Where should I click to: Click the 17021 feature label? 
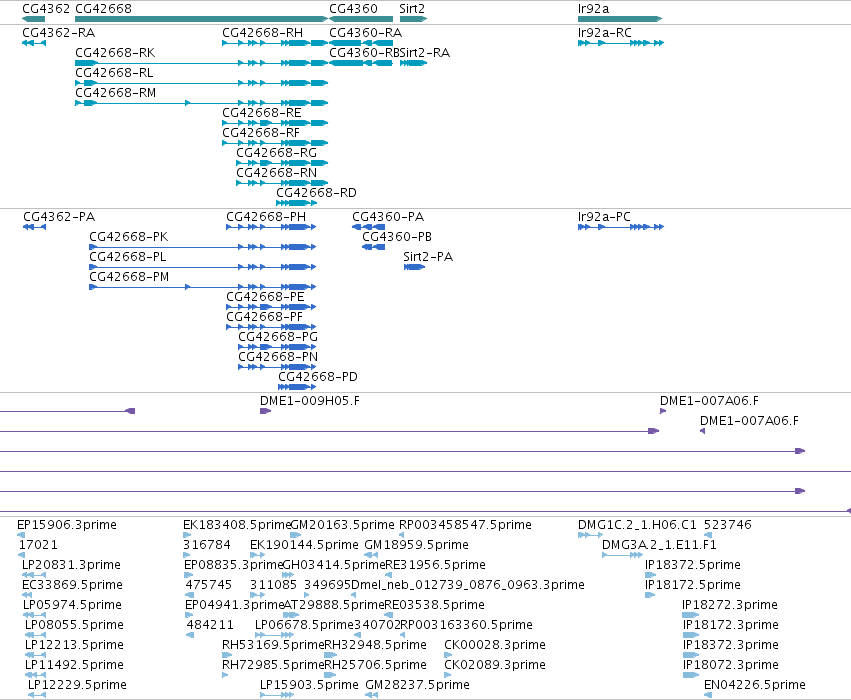pyautogui.click(x=38, y=545)
